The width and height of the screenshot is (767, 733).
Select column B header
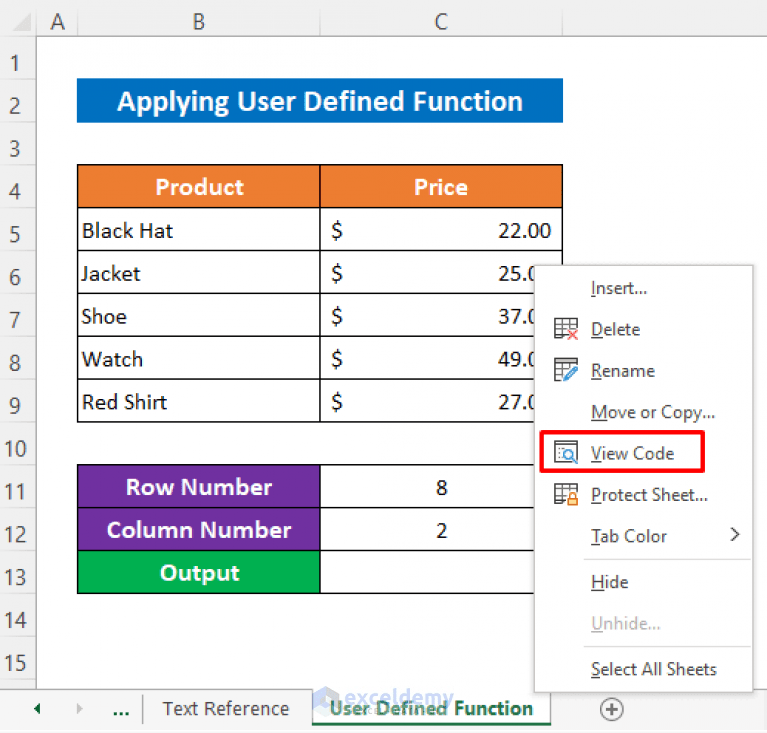click(199, 22)
